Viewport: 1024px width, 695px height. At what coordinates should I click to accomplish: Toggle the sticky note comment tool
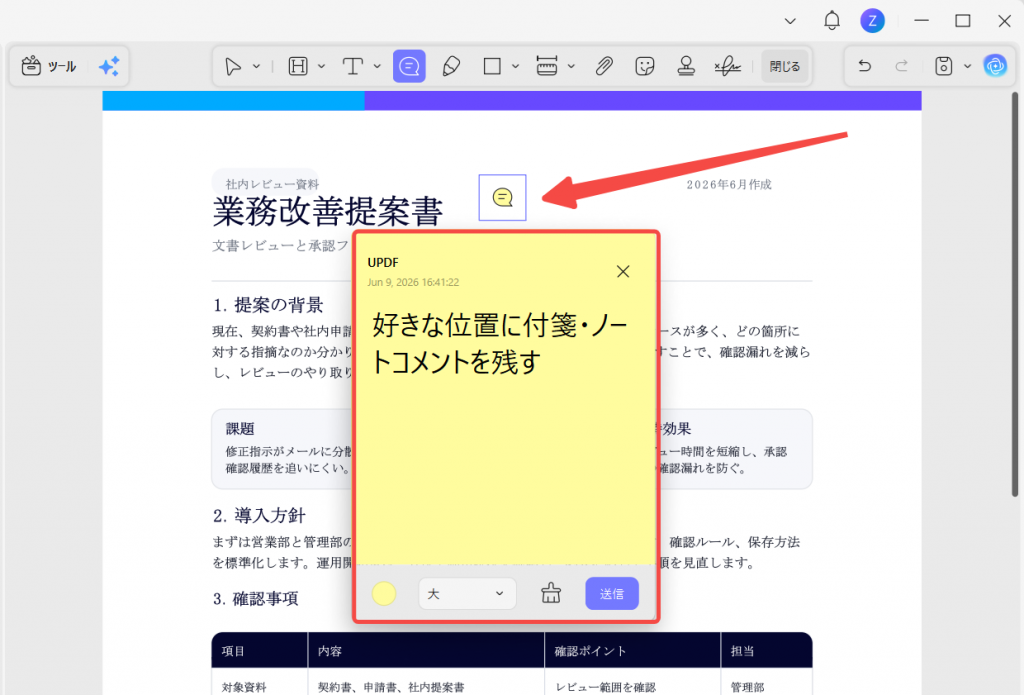pyautogui.click(x=409, y=67)
